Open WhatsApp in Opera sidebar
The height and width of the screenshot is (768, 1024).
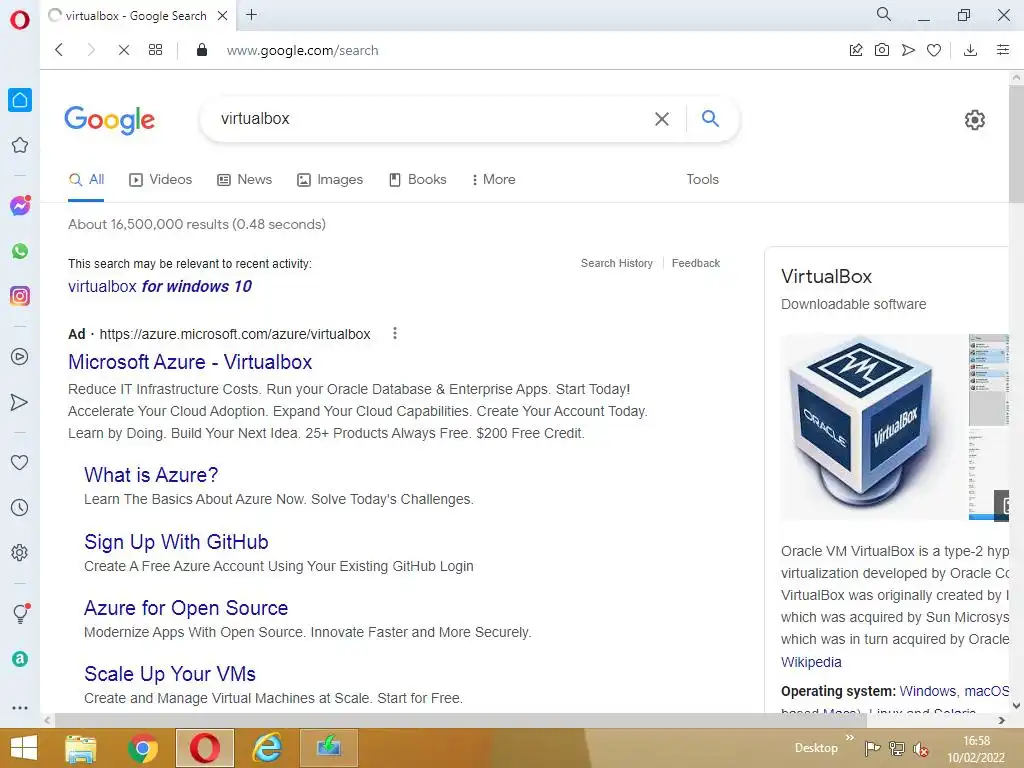pos(20,251)
